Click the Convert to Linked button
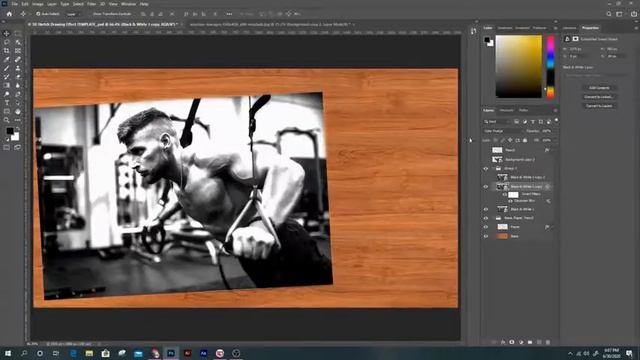Viewport: 640px width, 360px height. point(599,97)
